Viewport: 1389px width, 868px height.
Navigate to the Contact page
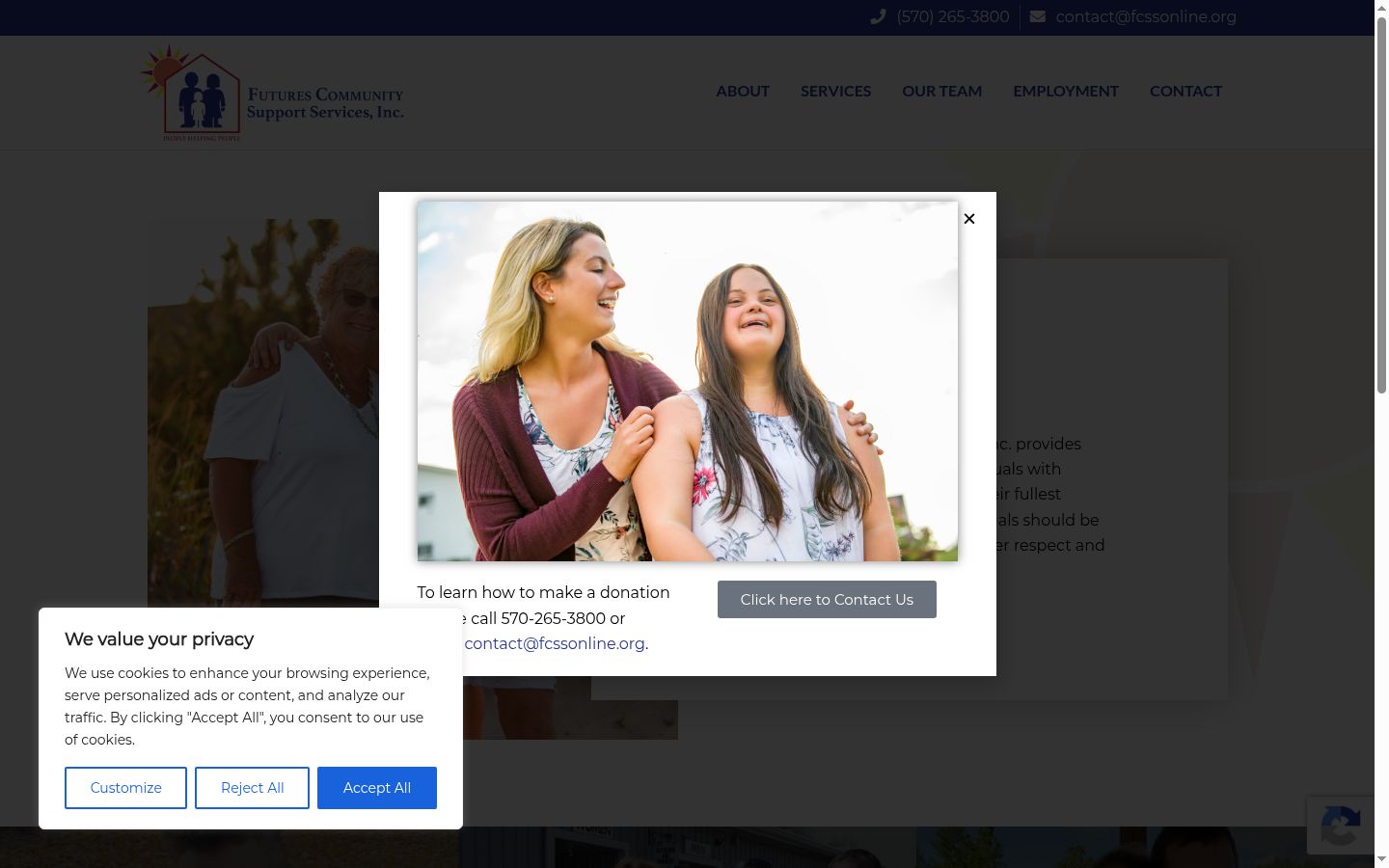[1185, 91]
